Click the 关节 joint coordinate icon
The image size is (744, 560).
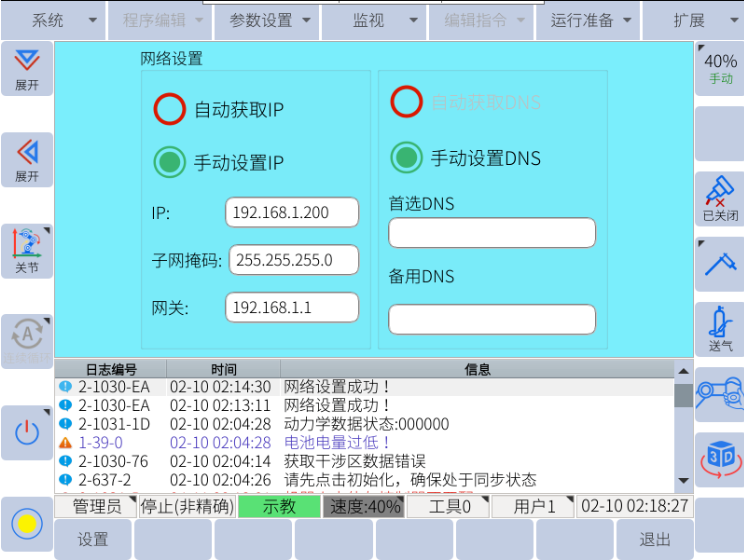(27, 250)
